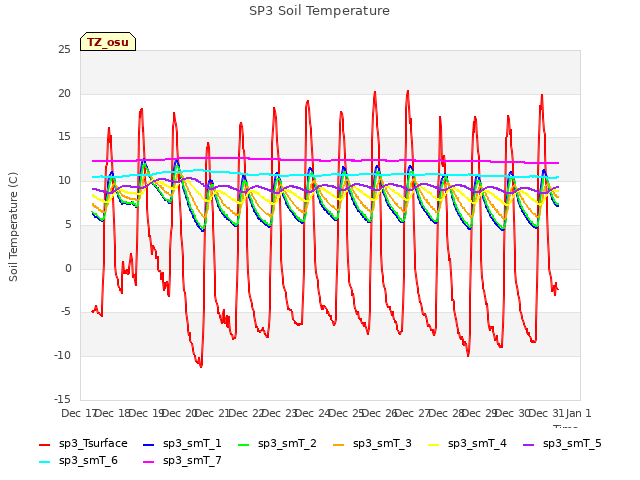640x480 pixels.
Task: Select the sp3_smT_1 legend label
Action: pos(192,444)
